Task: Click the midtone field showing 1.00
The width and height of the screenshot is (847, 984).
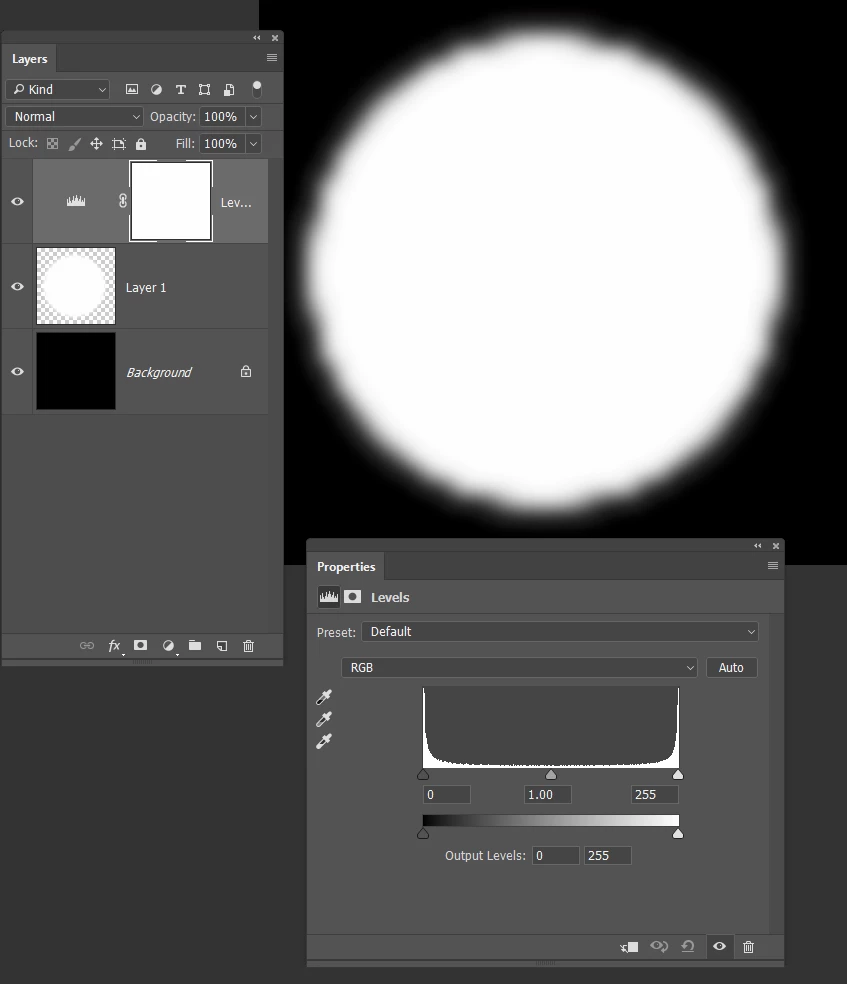Action: [548, 794]
